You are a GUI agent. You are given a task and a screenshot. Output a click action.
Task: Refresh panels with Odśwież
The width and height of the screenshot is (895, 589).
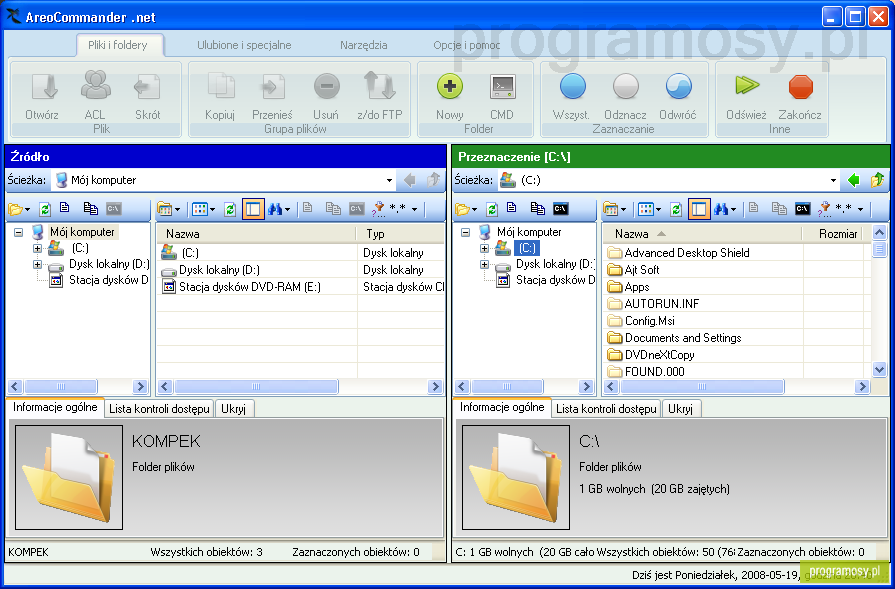[747, 86]
